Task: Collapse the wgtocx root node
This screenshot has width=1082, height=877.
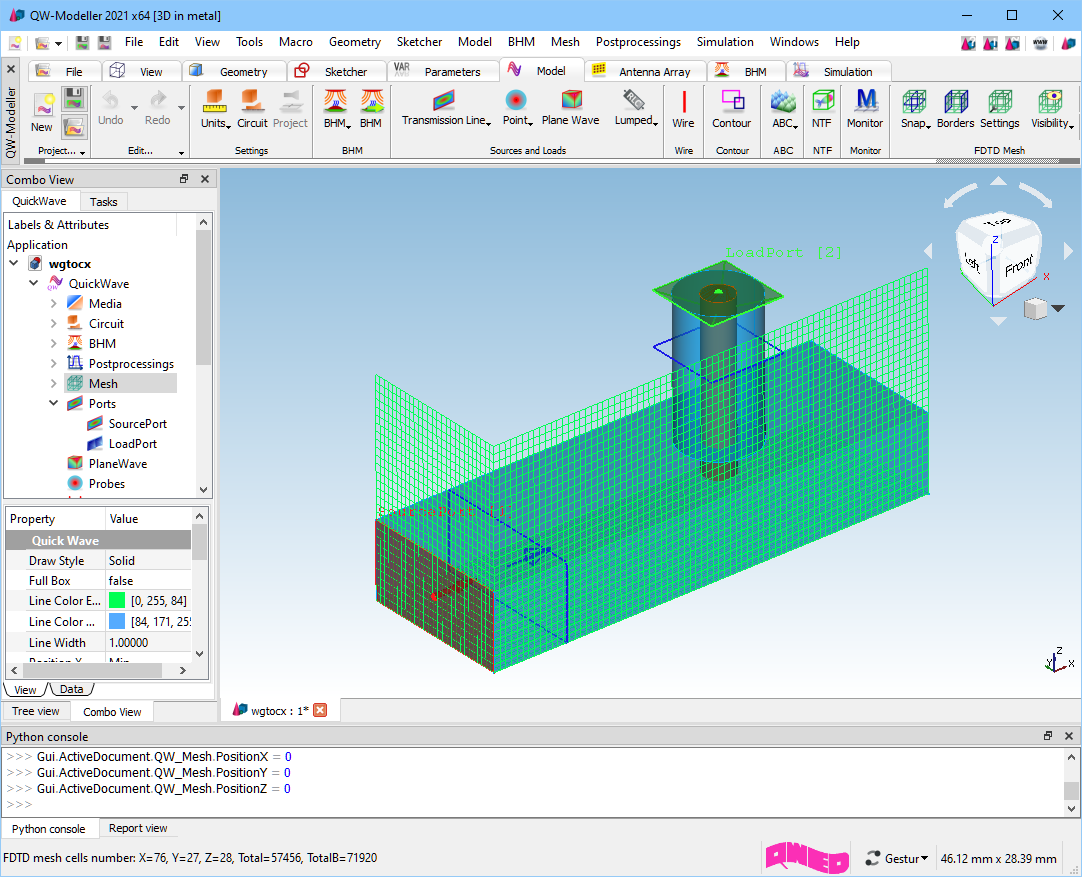Action: pos(14,264)
